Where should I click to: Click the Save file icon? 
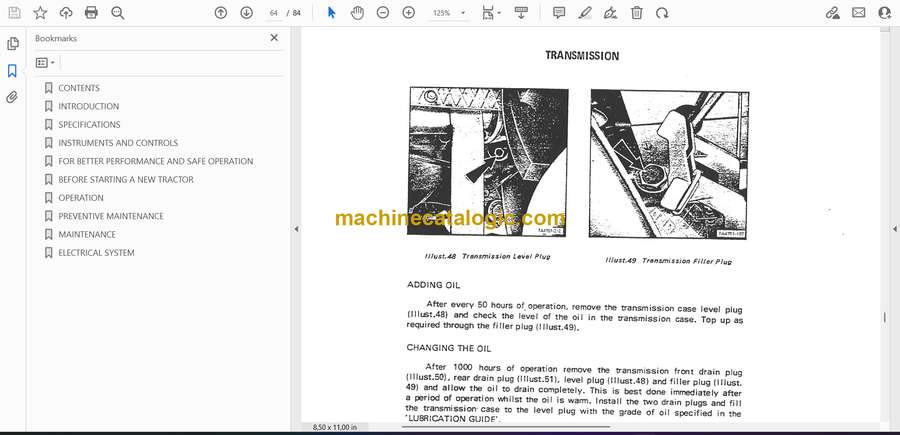pyautogui.click(x=14, y=13)
